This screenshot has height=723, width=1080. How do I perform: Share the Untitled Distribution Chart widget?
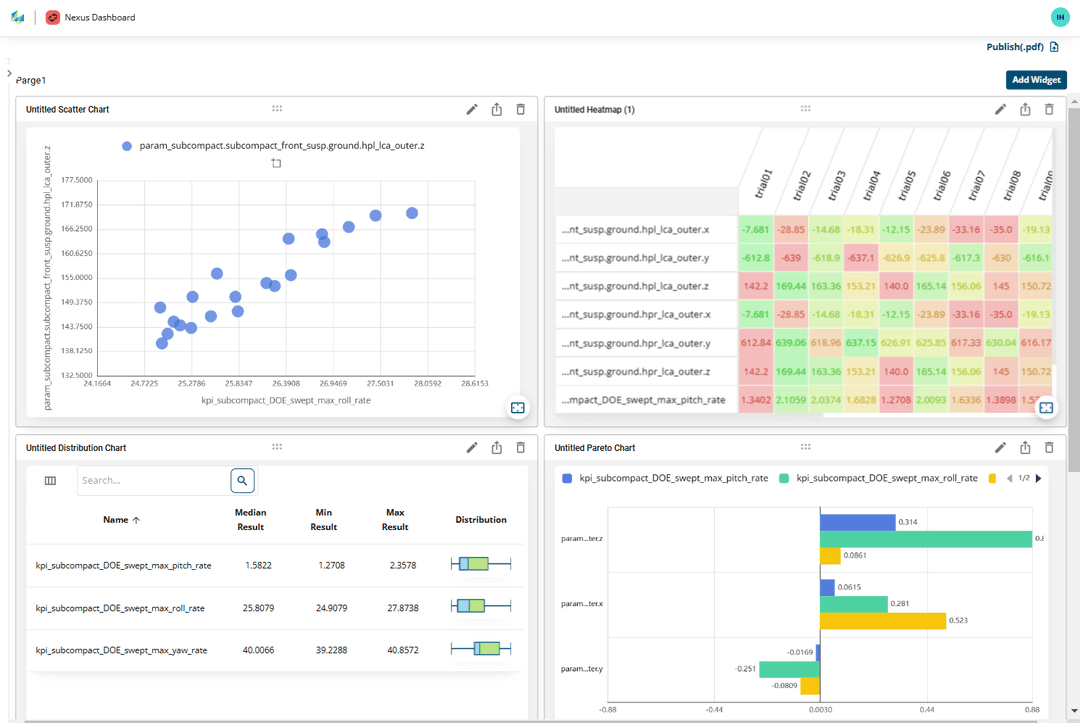496,448
